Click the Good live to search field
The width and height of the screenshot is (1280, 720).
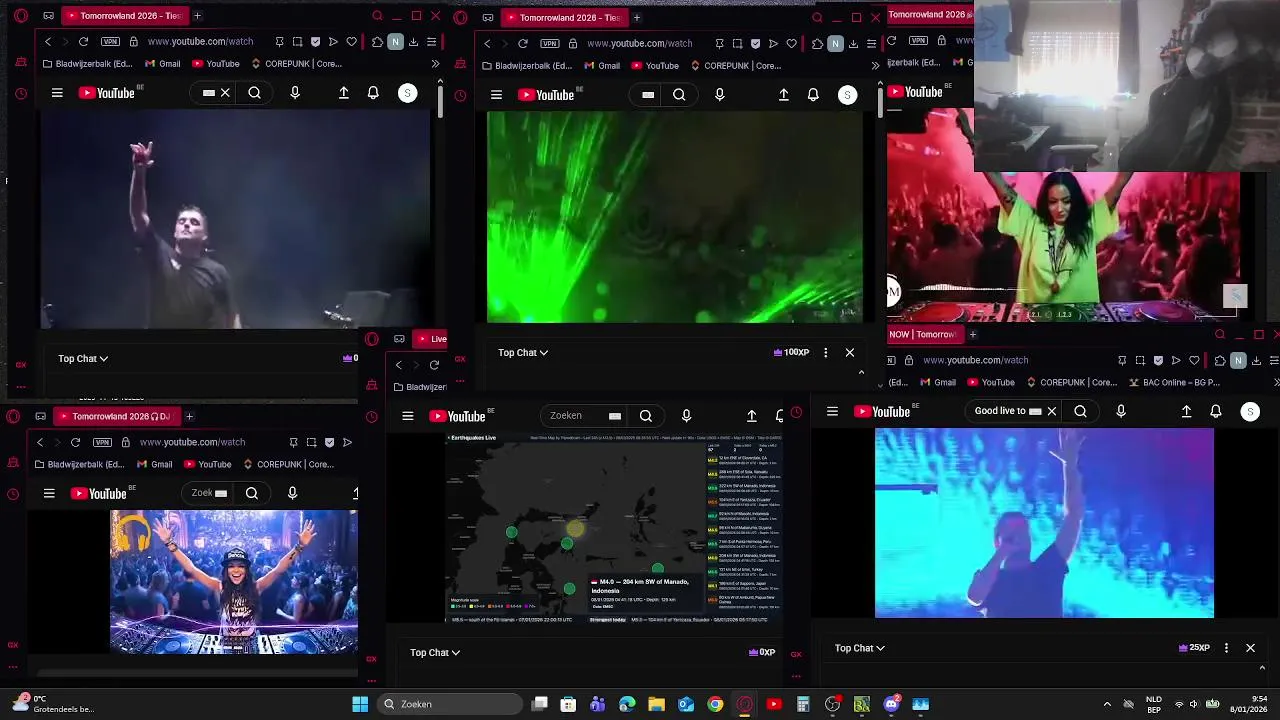pos(1010,411)
